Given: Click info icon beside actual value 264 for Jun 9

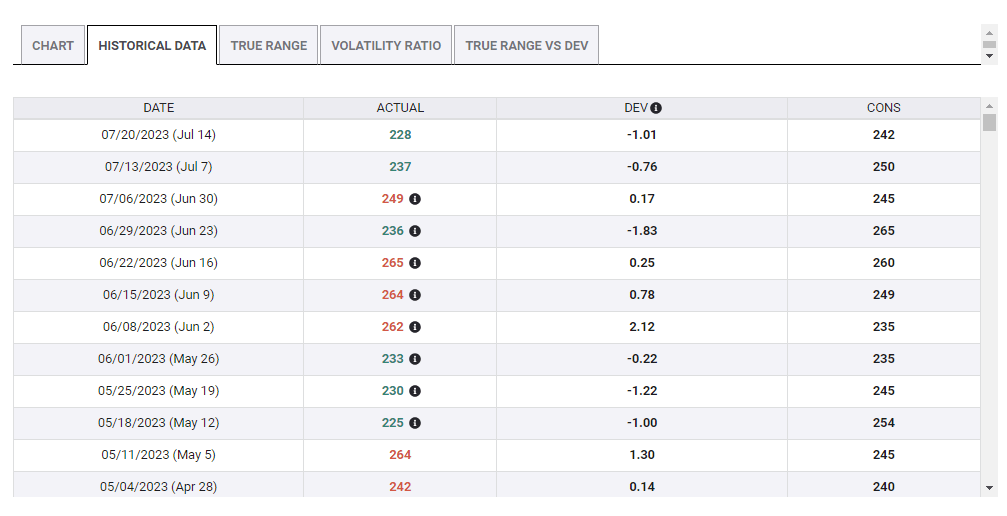Looking at the screenshot, I should [x=415, y=295].
